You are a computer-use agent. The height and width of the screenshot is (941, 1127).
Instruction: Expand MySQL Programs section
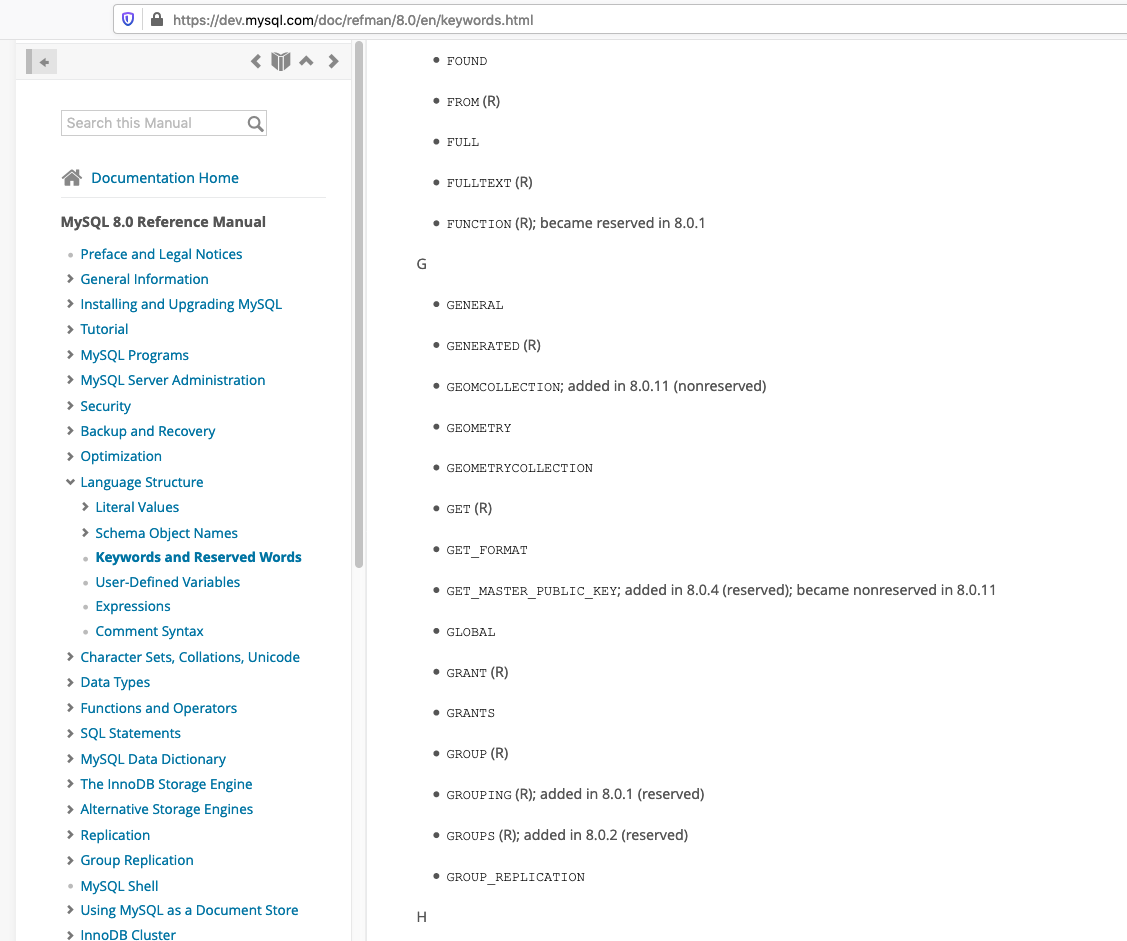[x=70, y=355]
